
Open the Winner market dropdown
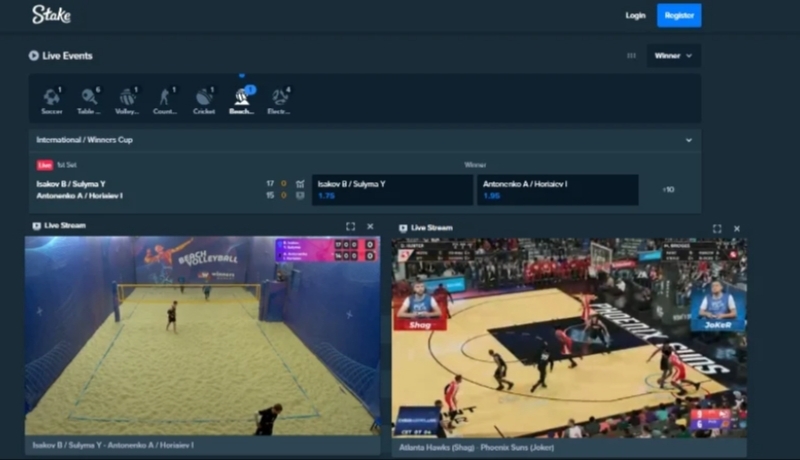[673, 56]
